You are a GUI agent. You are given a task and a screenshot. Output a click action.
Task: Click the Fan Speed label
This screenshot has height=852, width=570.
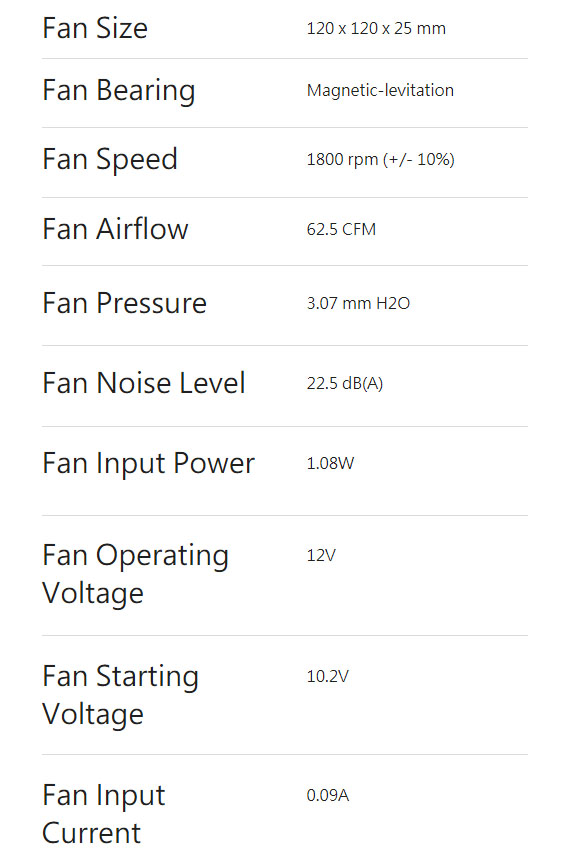click(x=110, y=160)
